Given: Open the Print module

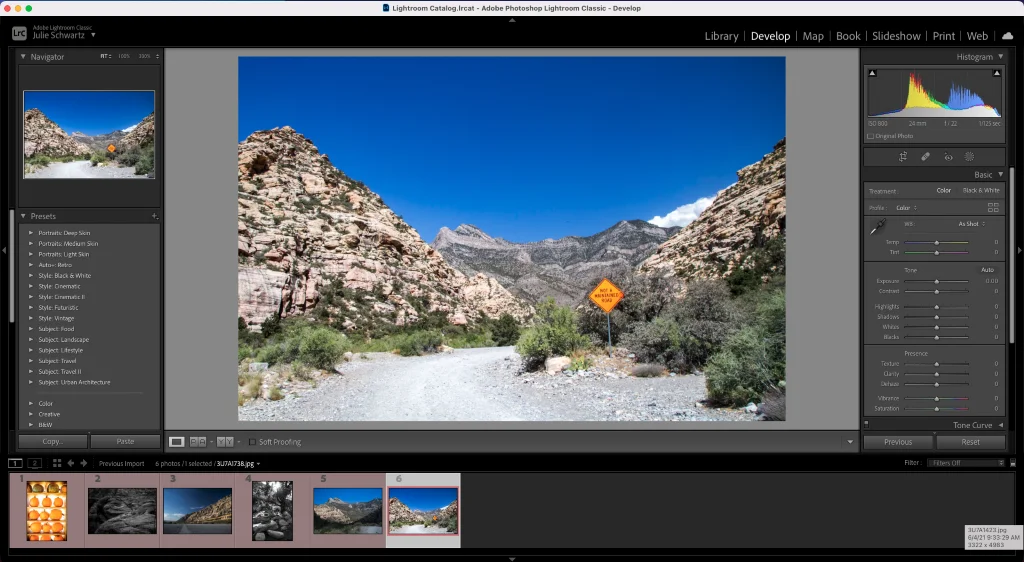Looking at the screenshot, I should tap(943, 36).
